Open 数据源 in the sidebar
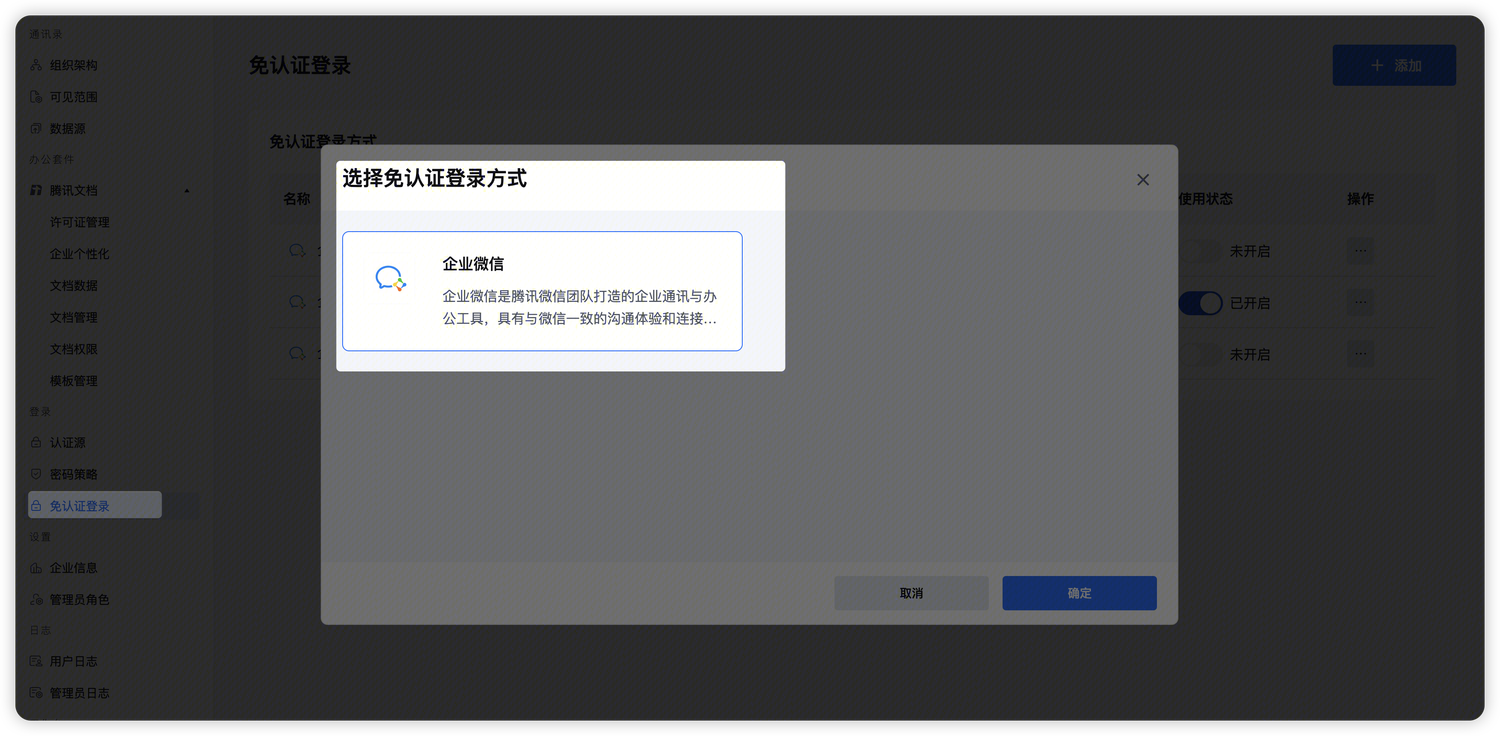1500x736 pixels. click(67, 129)
